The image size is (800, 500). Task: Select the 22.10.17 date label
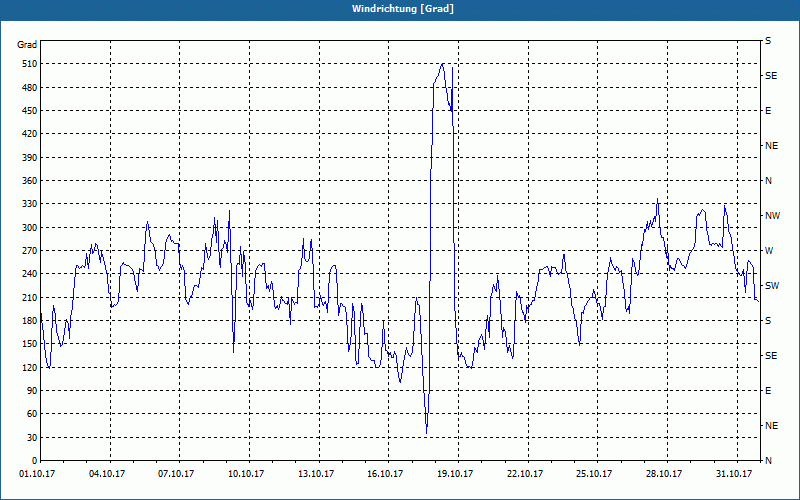(x=524, y=474)
